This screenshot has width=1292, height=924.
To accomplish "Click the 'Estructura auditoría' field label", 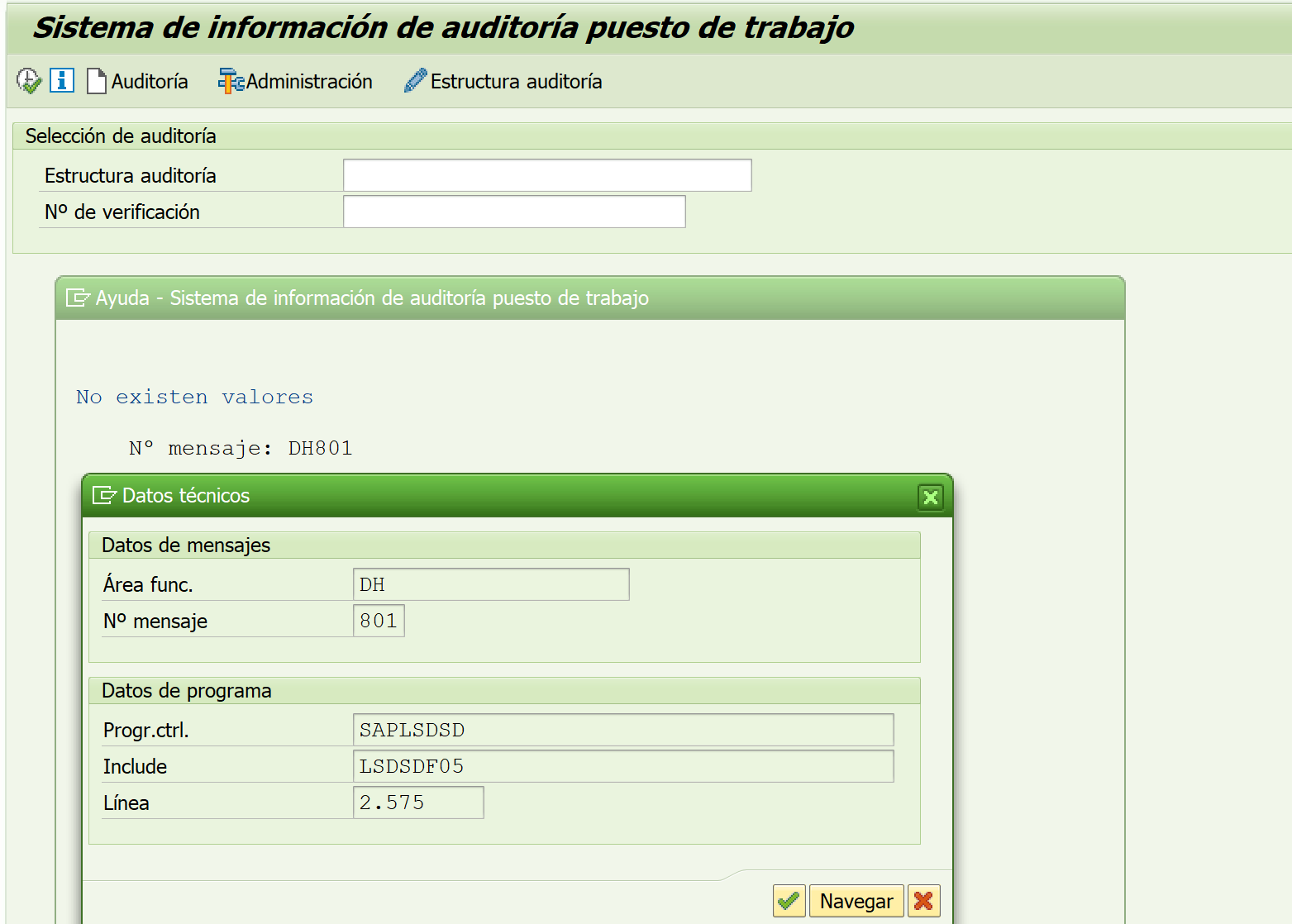I will pyautogui.click(x=131, y=175).
